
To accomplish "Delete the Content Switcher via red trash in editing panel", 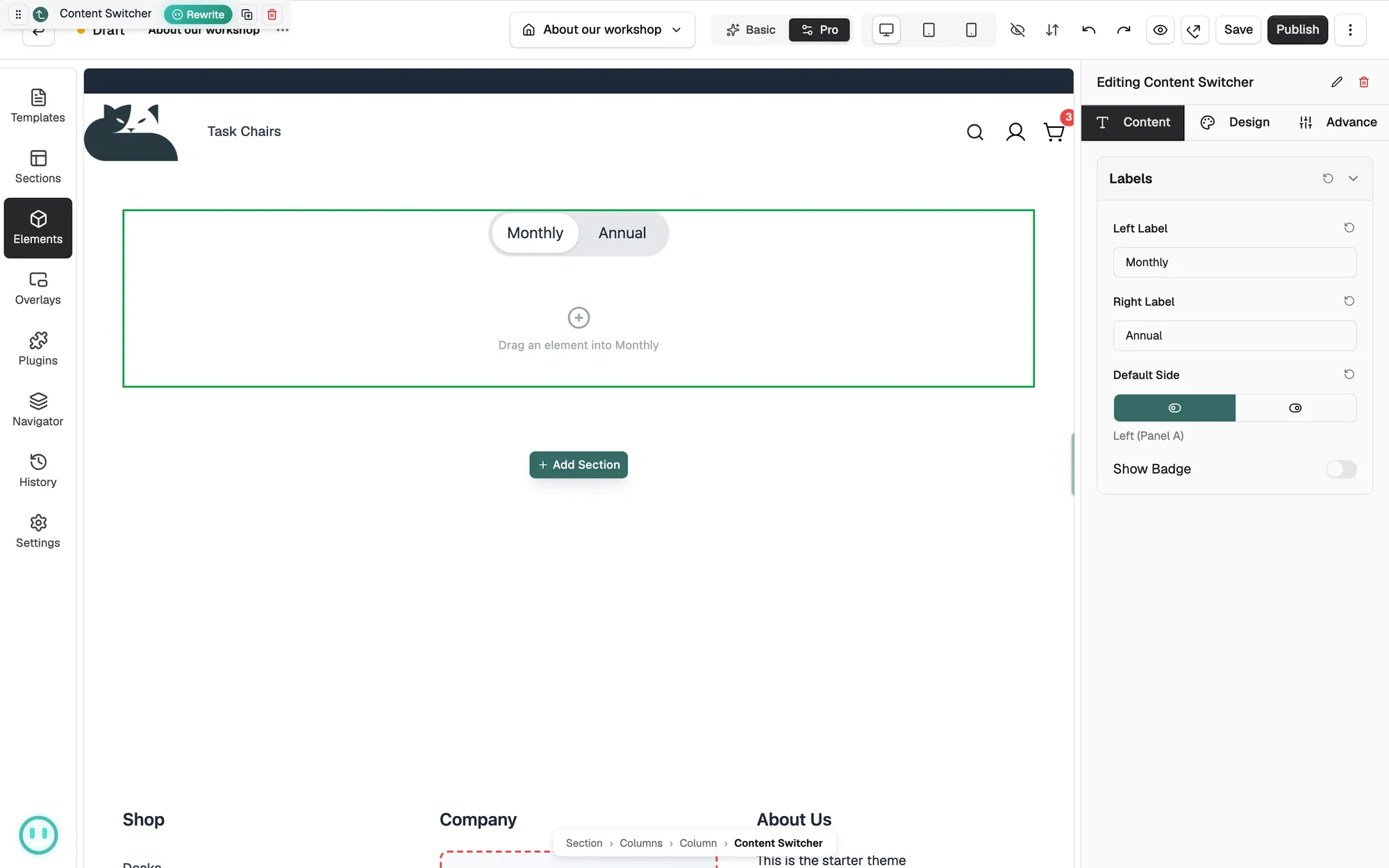I will (x=1364, y=82).
